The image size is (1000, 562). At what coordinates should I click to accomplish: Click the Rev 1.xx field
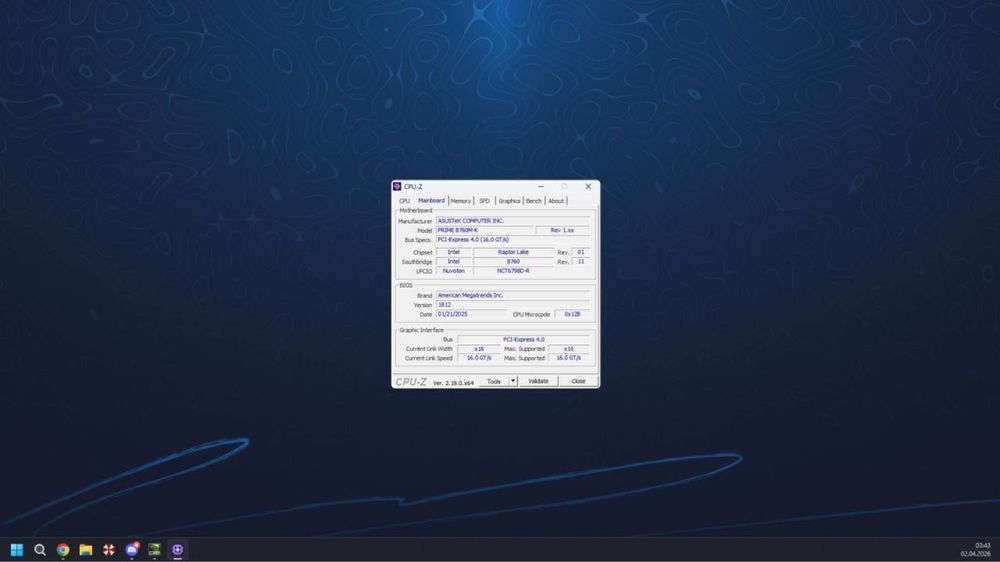click(562, 230)
